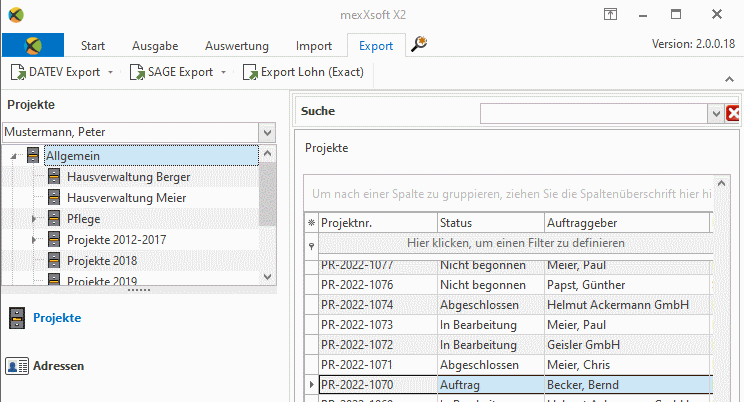744x402 pixels.
Task: Open the SAGE Export dropdown arrow
Action: (x=223, y=72)
